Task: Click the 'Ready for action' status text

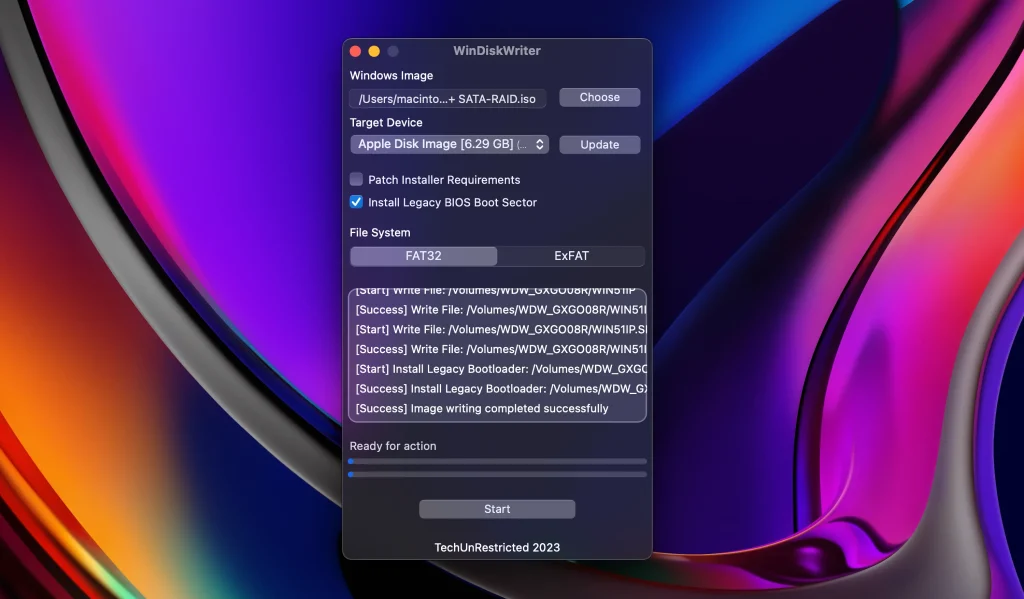Action: pyautogui.click(x=392, y=446)
